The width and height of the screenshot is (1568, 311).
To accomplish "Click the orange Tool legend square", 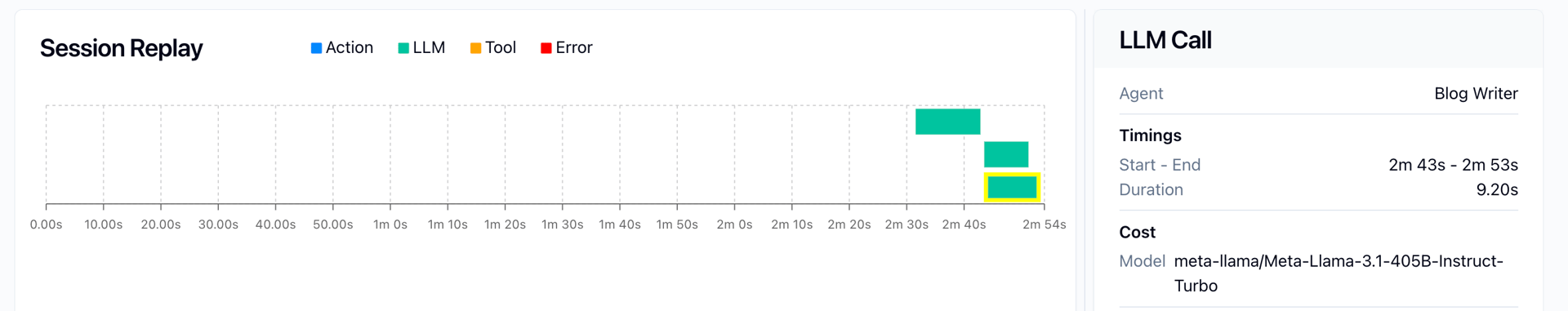I will point(475,48).
